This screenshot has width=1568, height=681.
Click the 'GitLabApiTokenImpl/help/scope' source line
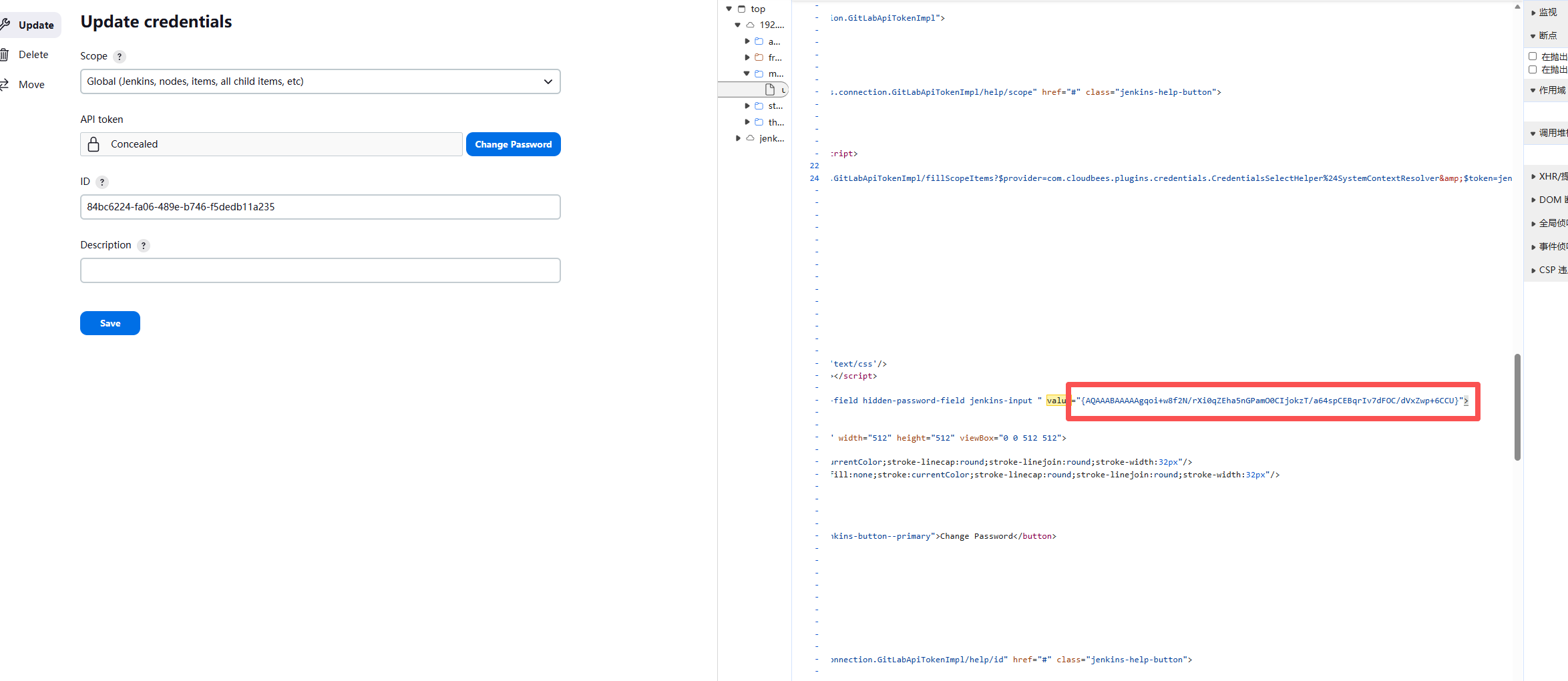tap(1026, 92)
